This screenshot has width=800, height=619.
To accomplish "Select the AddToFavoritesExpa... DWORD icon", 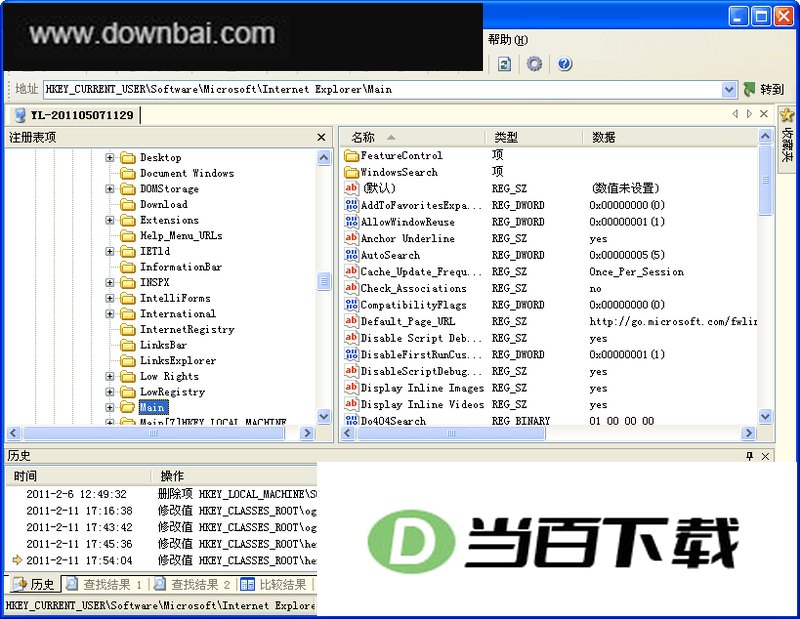I will coord(351,205).
